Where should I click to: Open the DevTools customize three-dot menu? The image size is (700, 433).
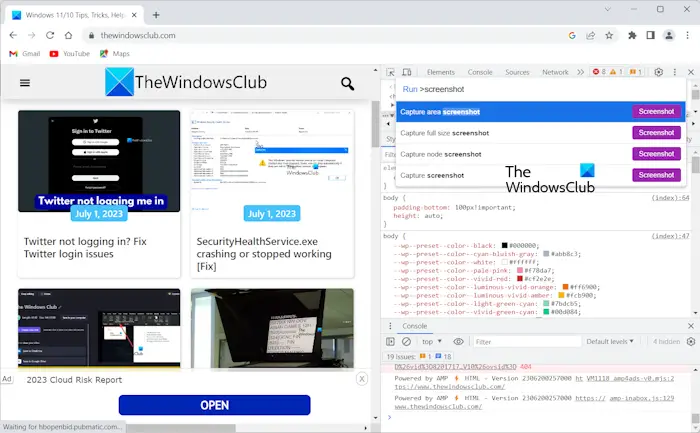coord(675,72)
